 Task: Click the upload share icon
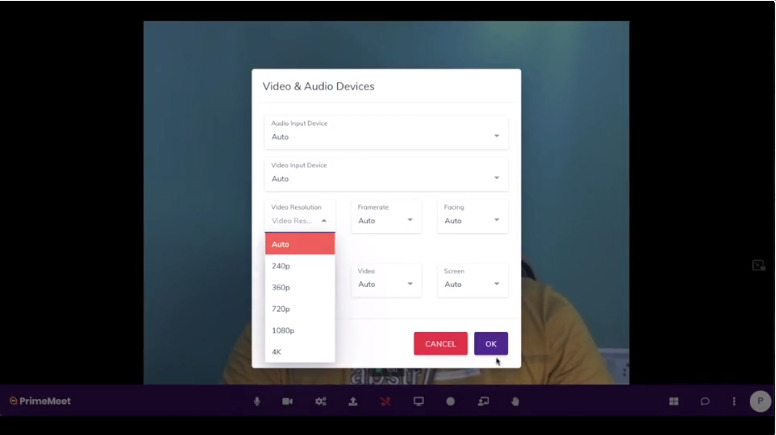(x=353, y=401)
